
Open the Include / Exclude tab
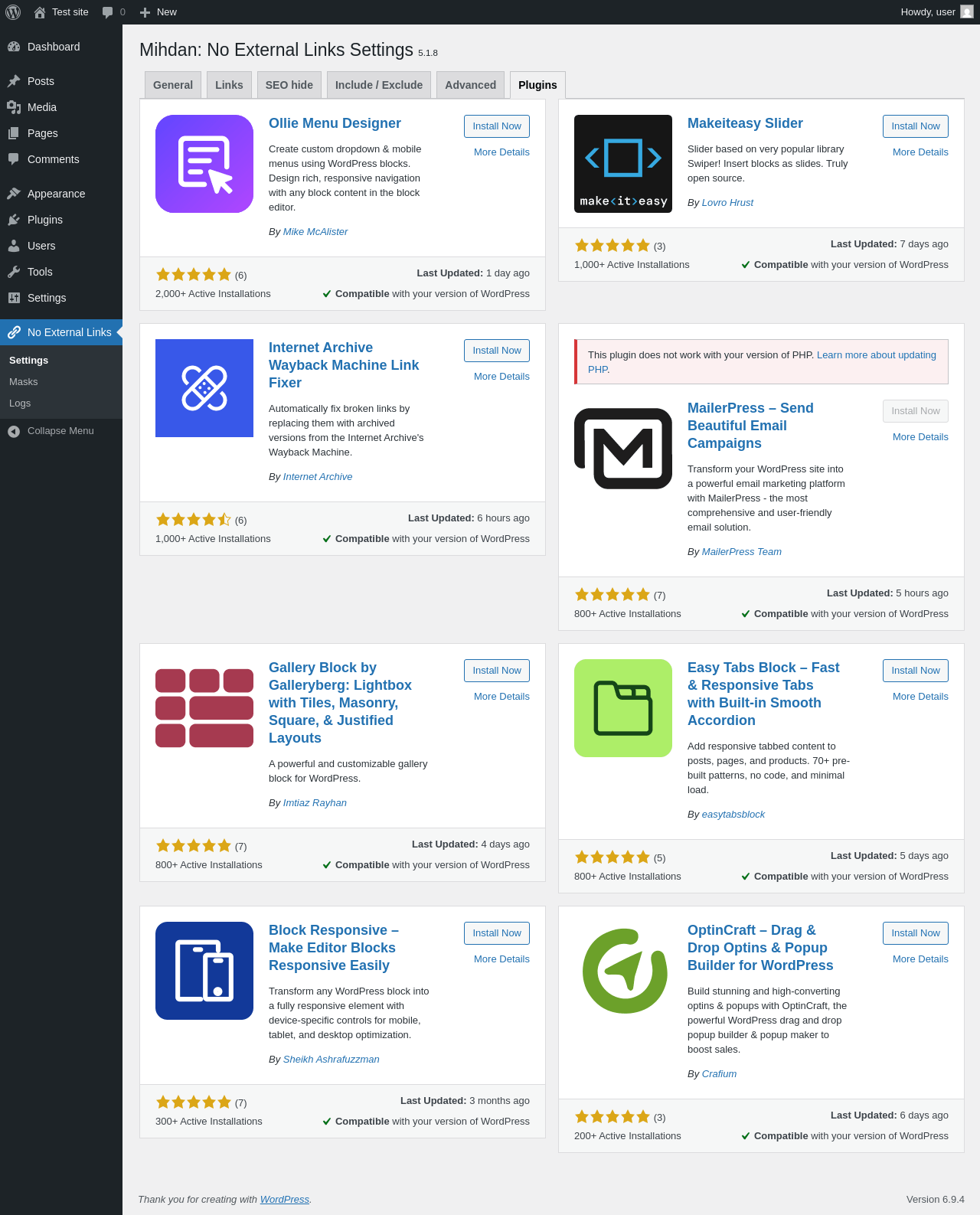coord(379,85)
